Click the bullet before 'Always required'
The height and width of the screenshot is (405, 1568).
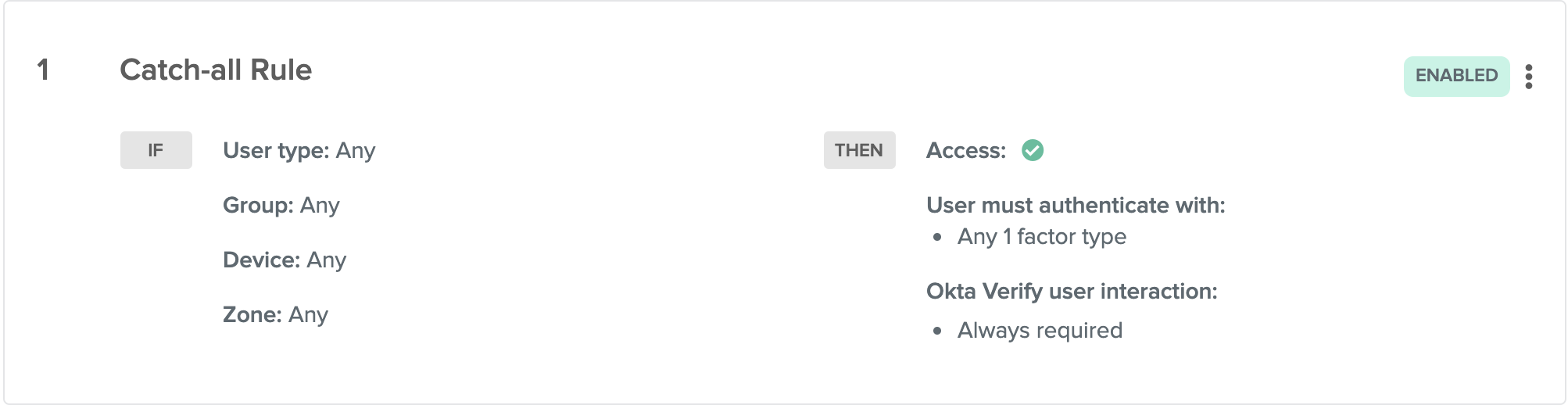point(938,331)
